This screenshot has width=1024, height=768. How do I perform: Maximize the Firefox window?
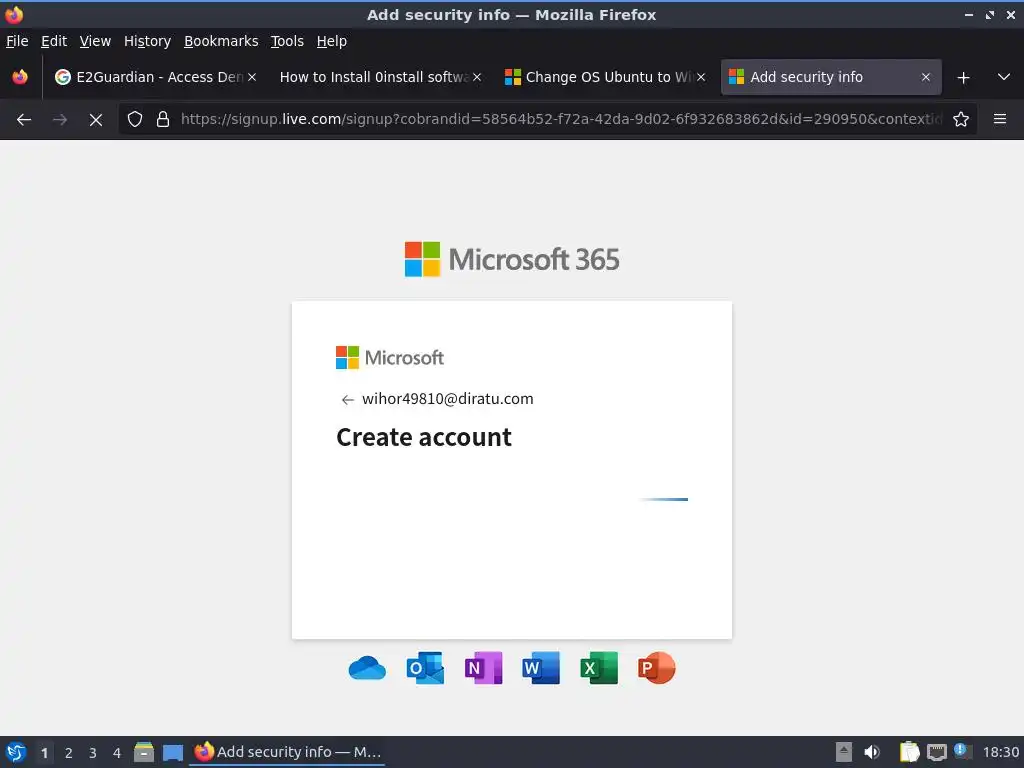(990, 14)
